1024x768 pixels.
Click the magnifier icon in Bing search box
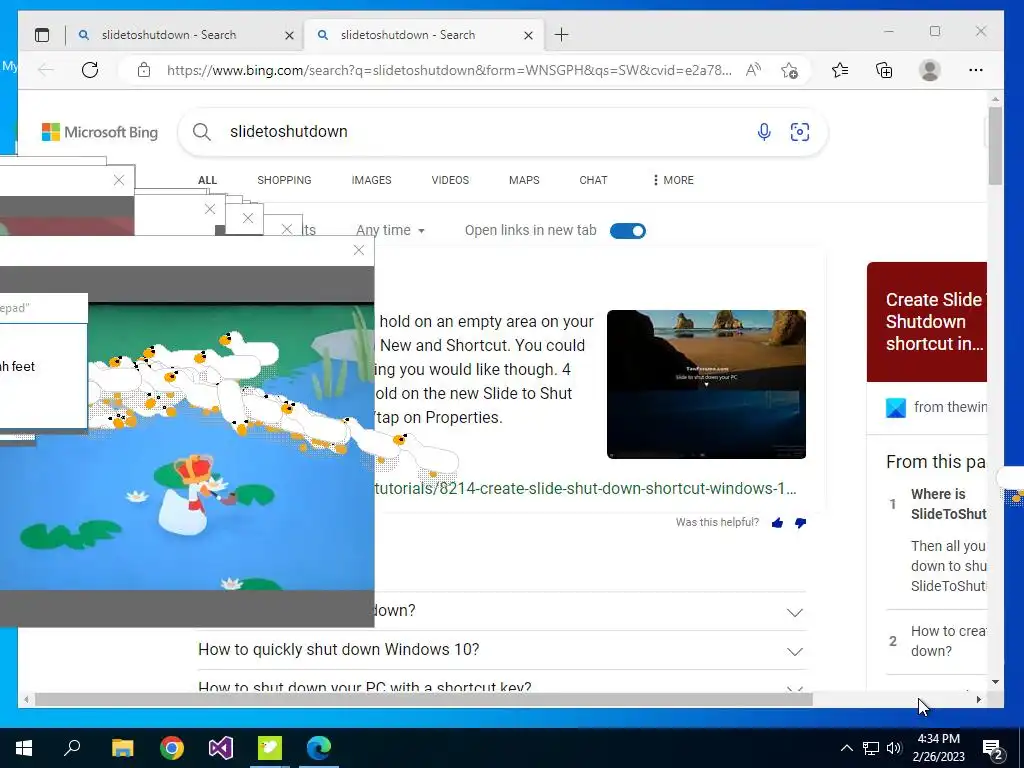point(202,132)
